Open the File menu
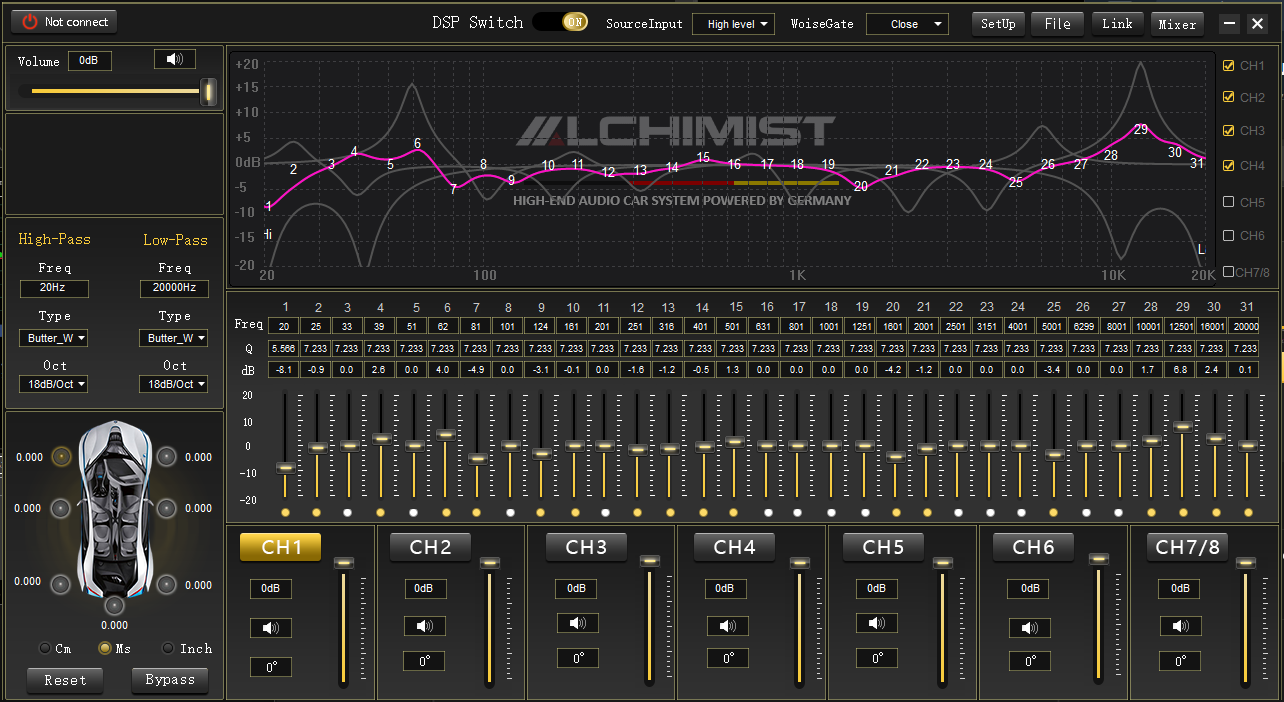The image size is (1284, 702). point(1057,23)
